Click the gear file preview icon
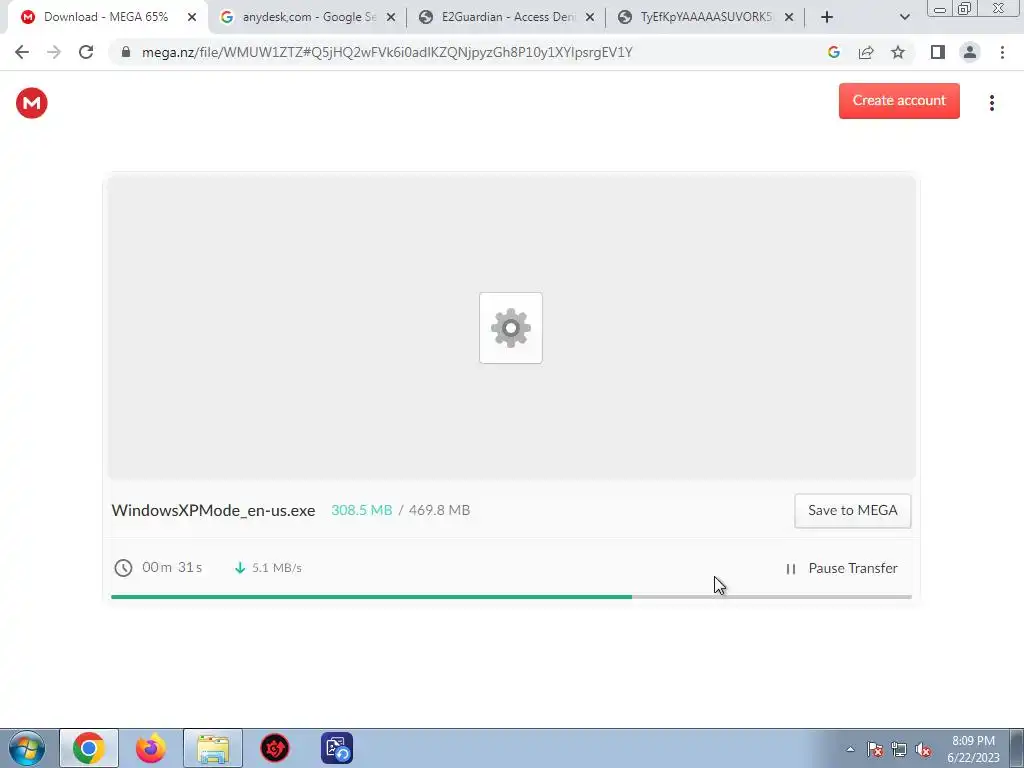The width and height of the screenshot is (1024, 768). point(511,328)
